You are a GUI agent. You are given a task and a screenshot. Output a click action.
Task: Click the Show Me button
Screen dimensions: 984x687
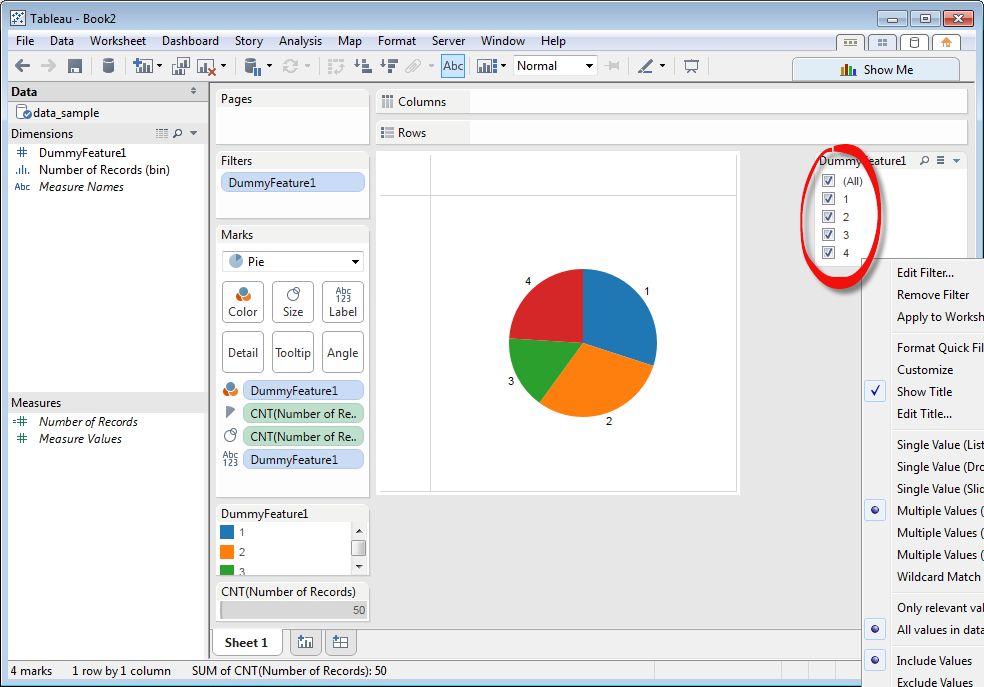[875, 70]
